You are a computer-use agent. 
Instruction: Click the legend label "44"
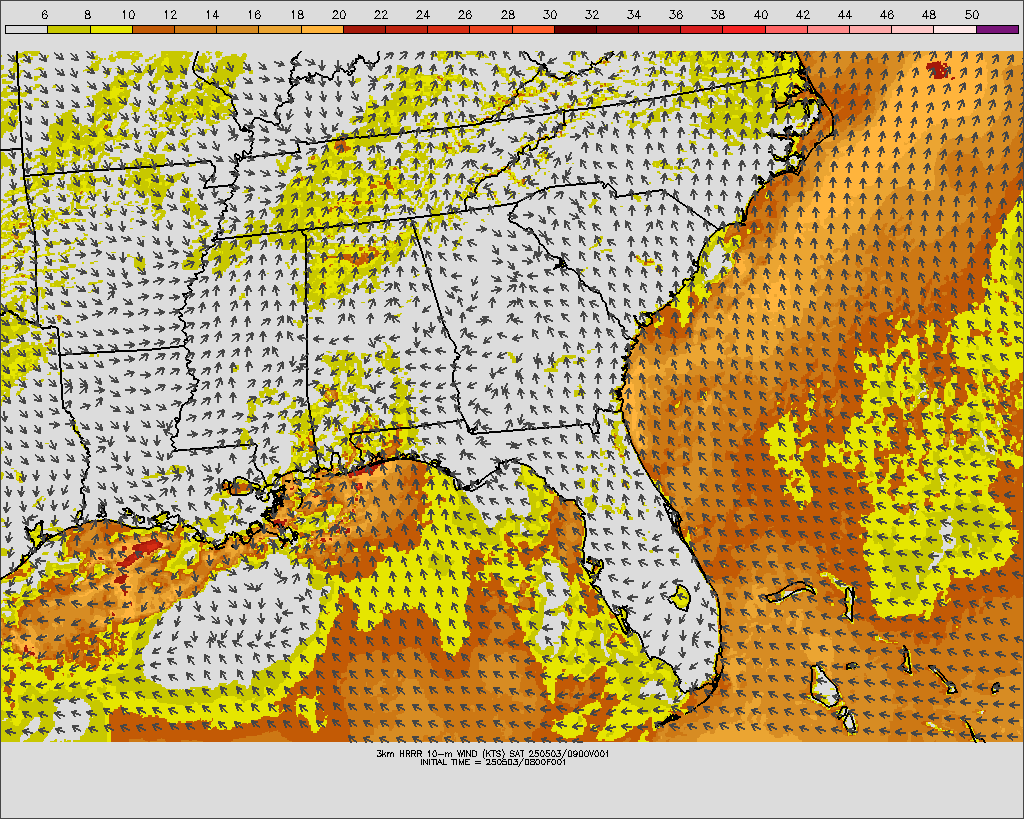point(844,14)
